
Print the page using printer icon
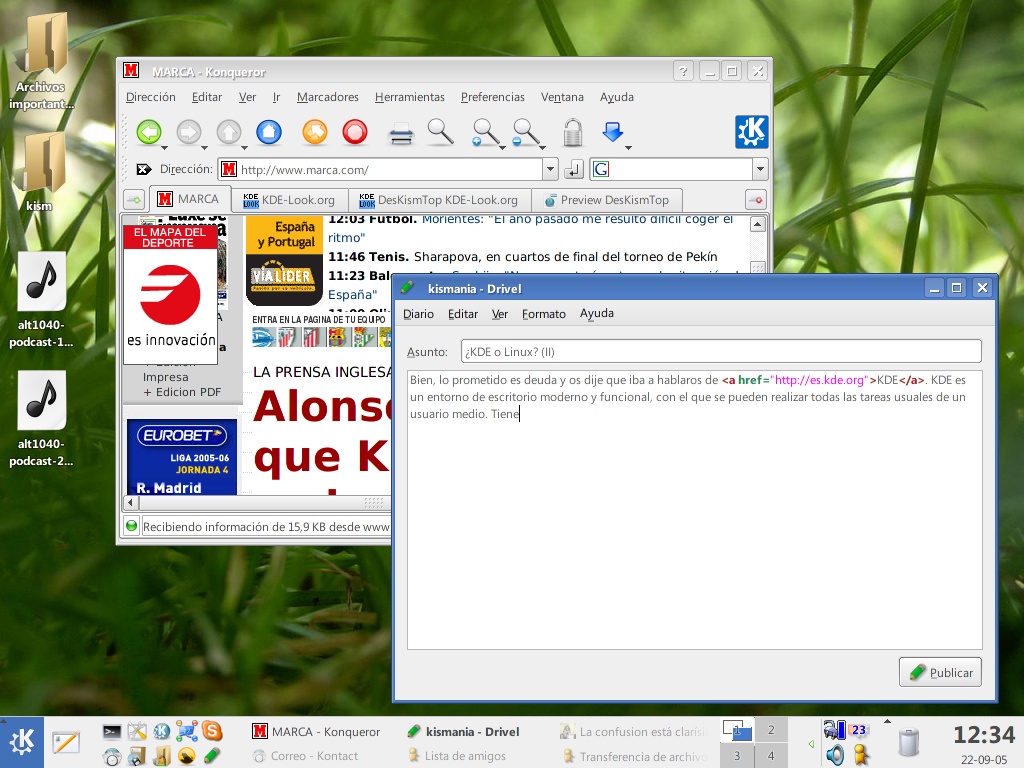pos(400,133)
